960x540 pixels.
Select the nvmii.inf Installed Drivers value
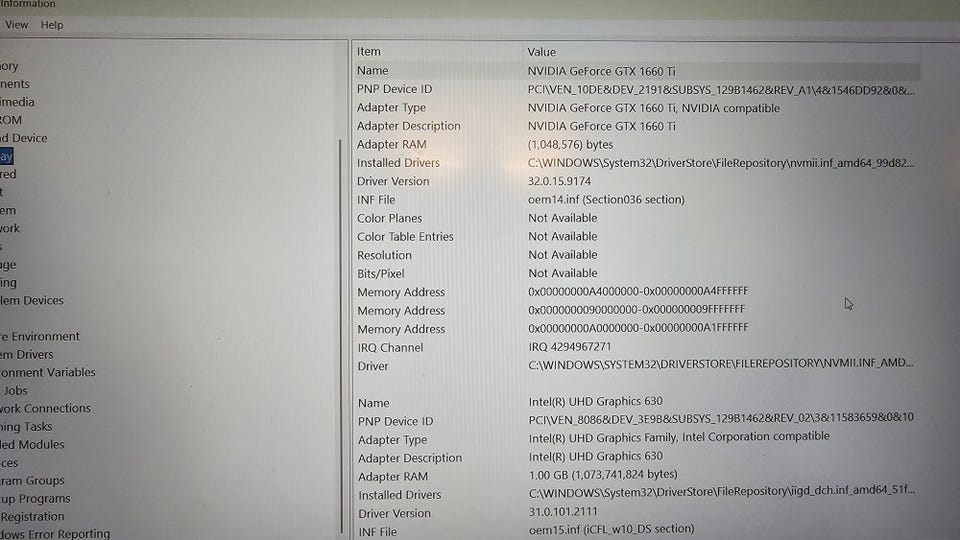[x=721, y=163]
